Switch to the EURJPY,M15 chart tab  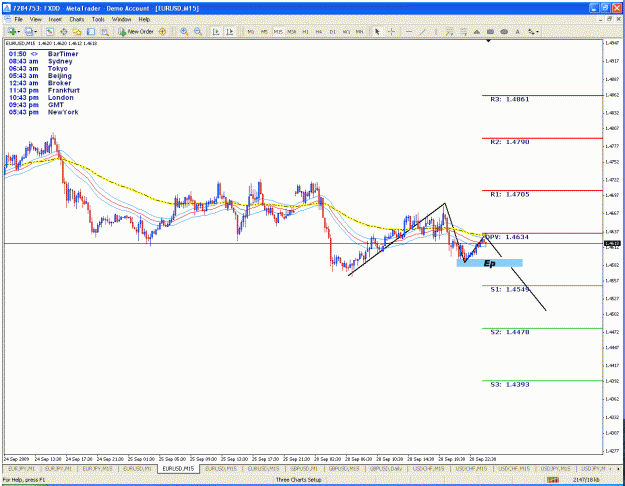tap(98, 468)
